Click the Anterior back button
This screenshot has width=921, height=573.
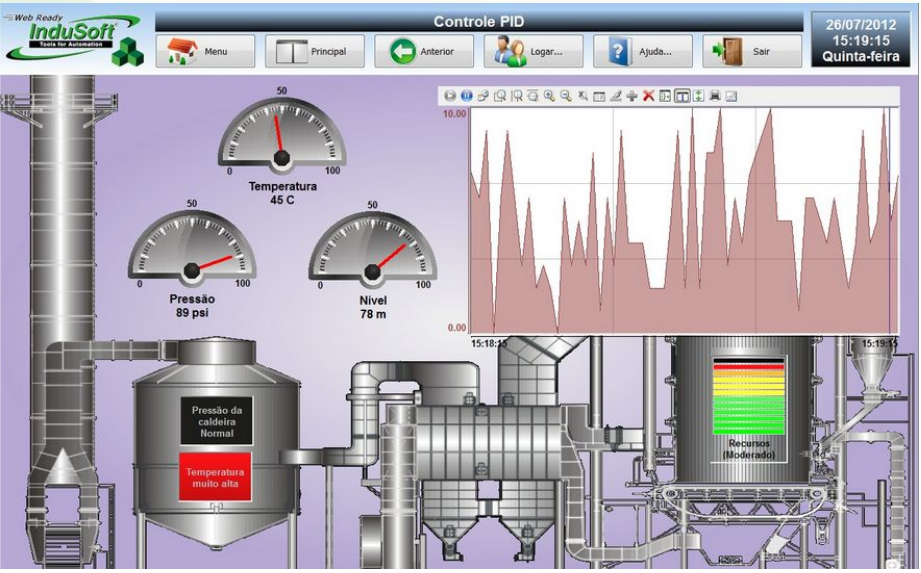(424, 51)
